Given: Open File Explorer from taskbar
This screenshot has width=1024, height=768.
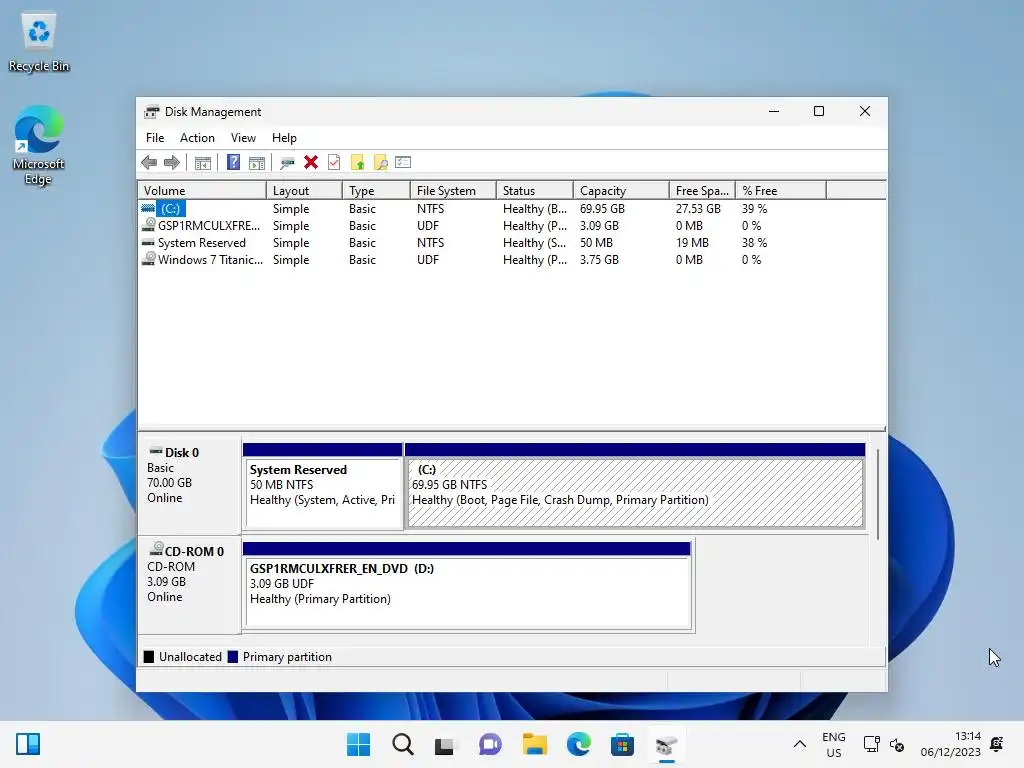Looking at the screenshot, I should [x=534, y=744].
